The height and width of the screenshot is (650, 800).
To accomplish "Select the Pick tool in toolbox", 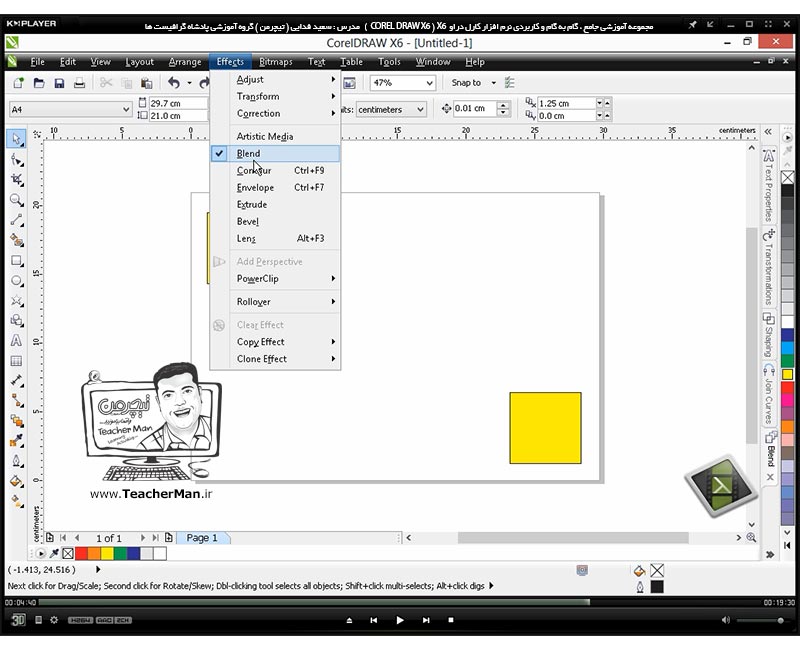I will pos(16,139).
